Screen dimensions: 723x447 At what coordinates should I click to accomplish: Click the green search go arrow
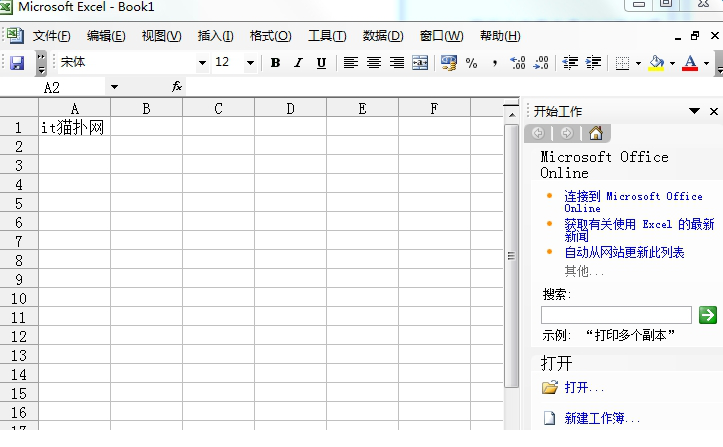(x=708, y=315)
